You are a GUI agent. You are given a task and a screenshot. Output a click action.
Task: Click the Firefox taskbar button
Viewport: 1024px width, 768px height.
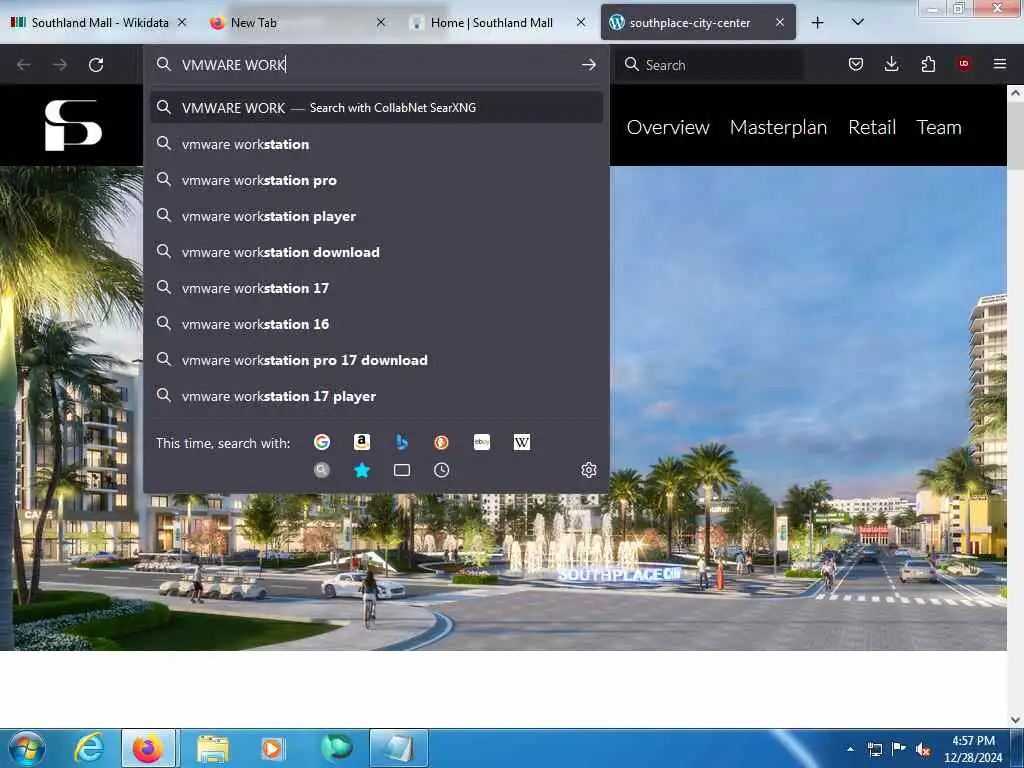point(148,748)
